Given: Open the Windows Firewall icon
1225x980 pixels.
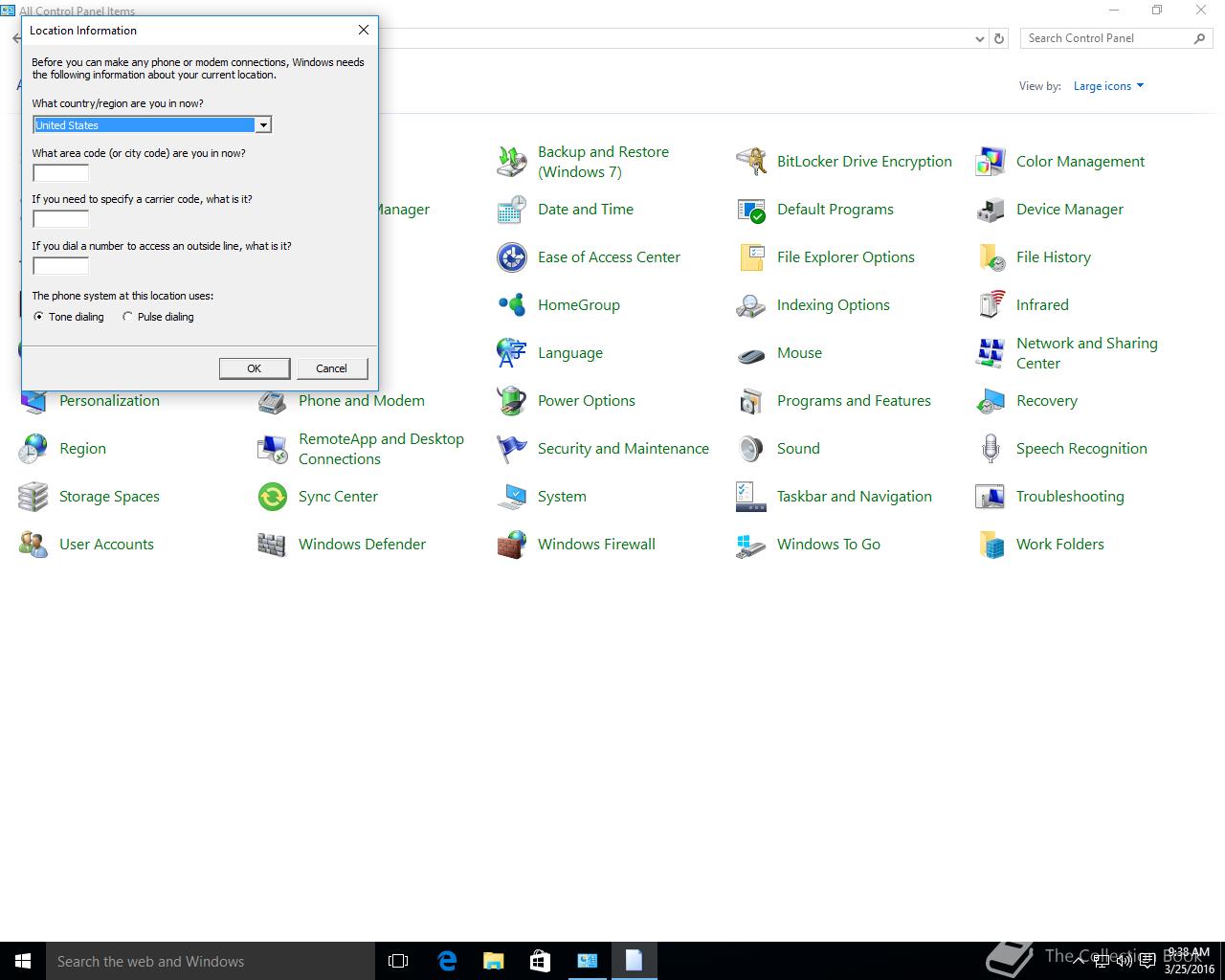Looking at the screenshot, I should (x=512, y=545).
